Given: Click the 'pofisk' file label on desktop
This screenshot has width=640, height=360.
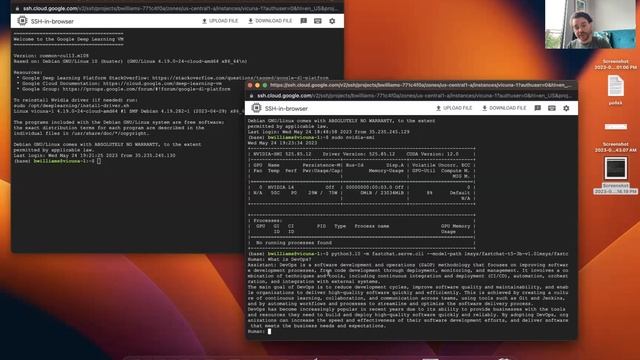Looking at the screenshot, I should (x=616, y=103).
